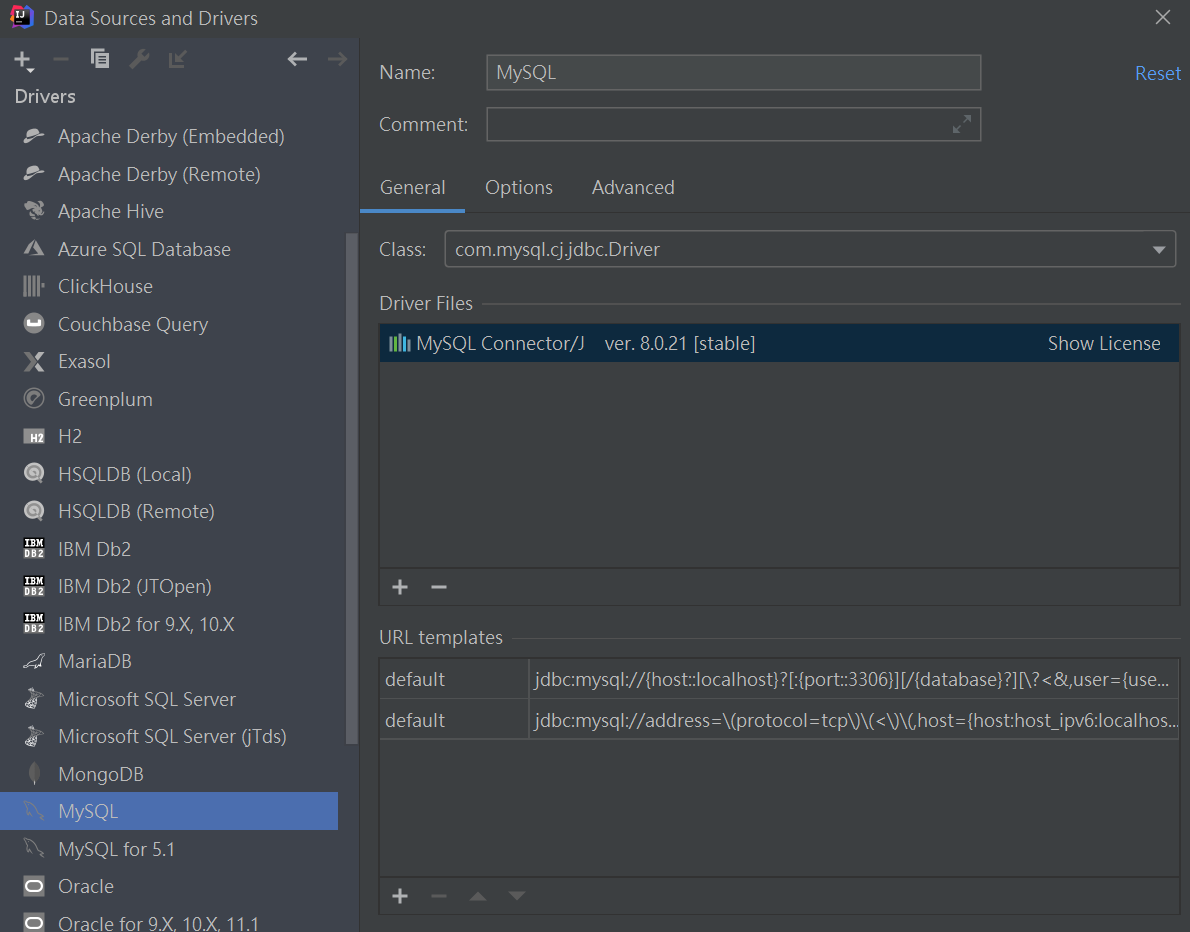Navigate back with the left arrow
Viewport: 1190px width, 932px height.
[298, 58]
